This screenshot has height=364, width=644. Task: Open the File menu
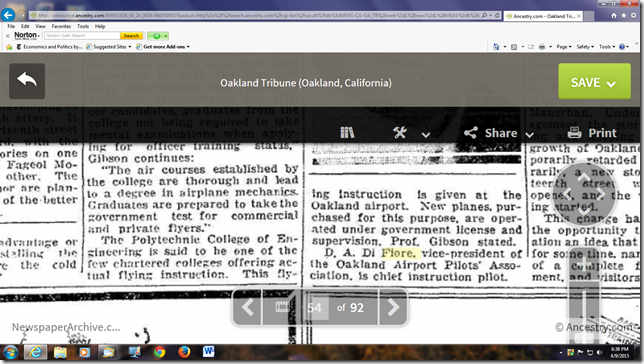11,26
